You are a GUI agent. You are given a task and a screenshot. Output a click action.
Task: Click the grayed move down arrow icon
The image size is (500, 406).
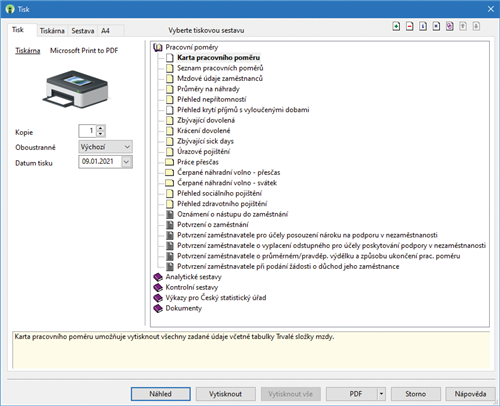pyautogui.click(x=476, y=26)
